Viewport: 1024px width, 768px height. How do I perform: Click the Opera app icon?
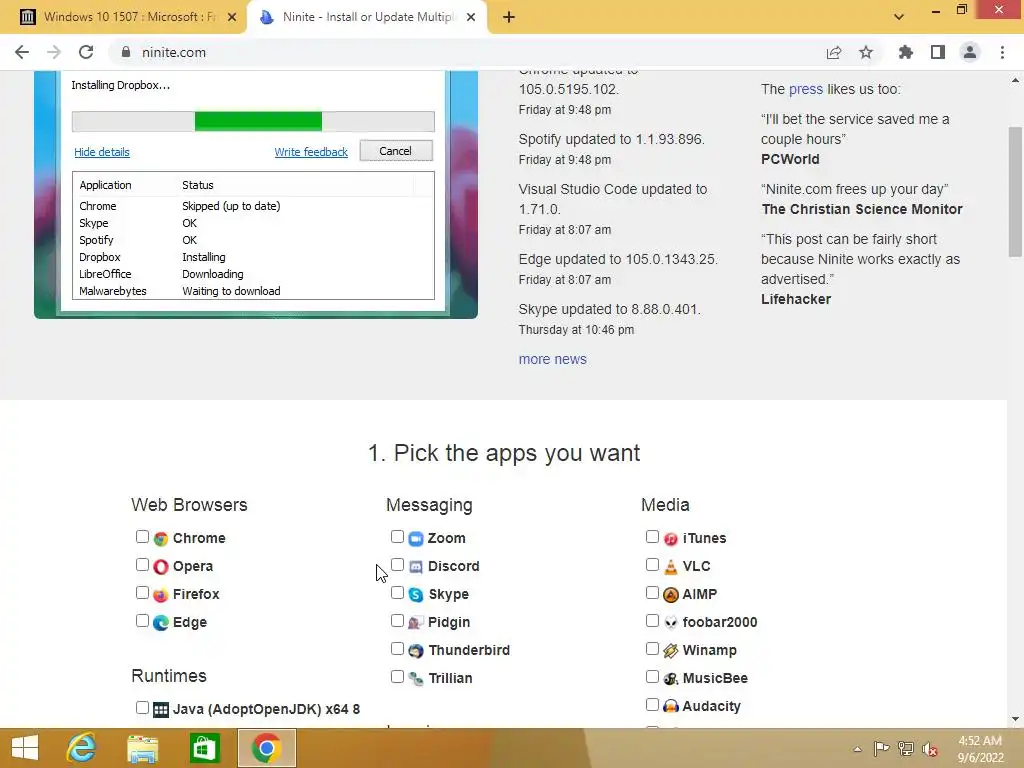(161, 567)
